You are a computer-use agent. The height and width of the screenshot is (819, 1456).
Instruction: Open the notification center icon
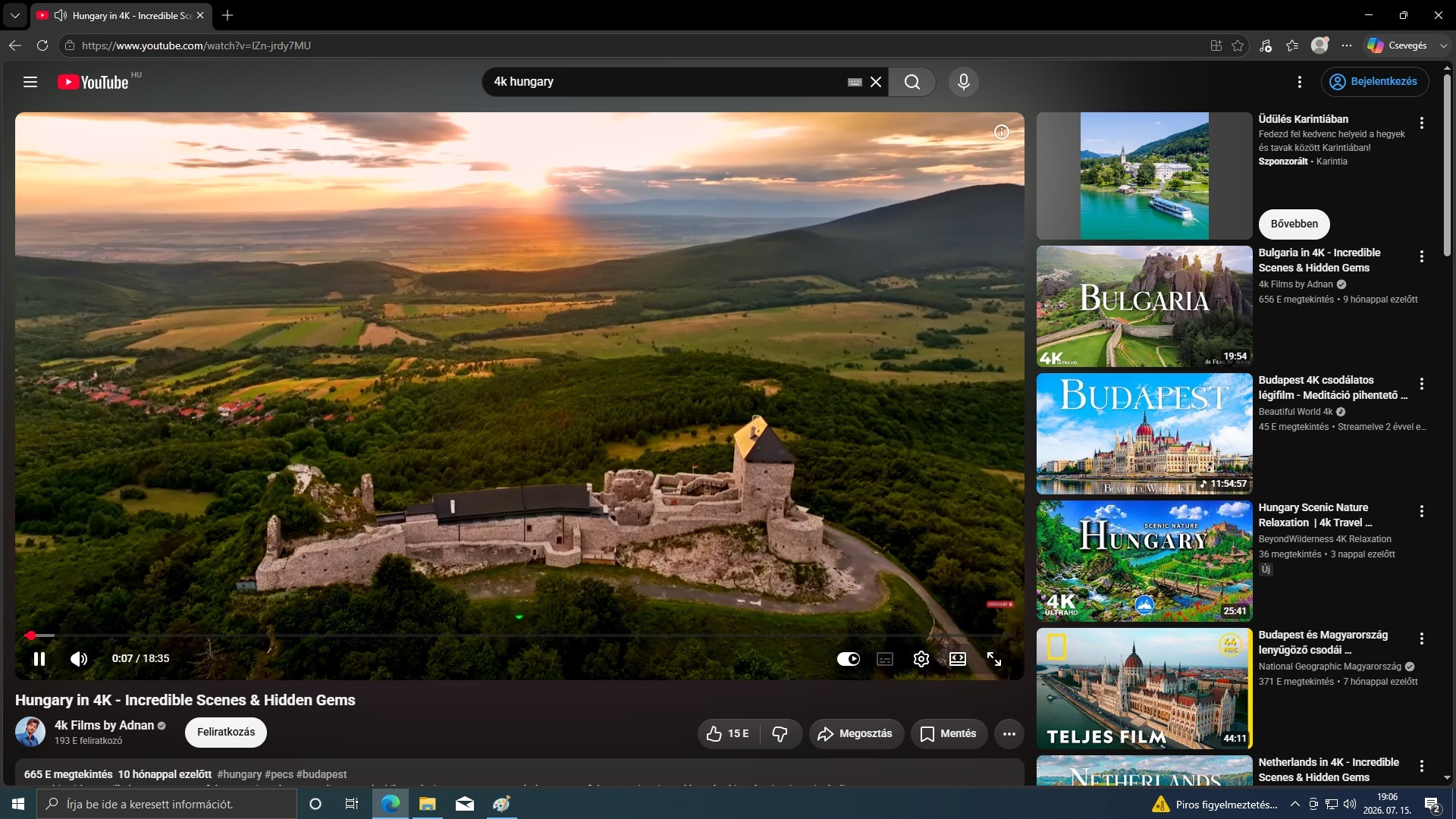tap(1432, 804)
